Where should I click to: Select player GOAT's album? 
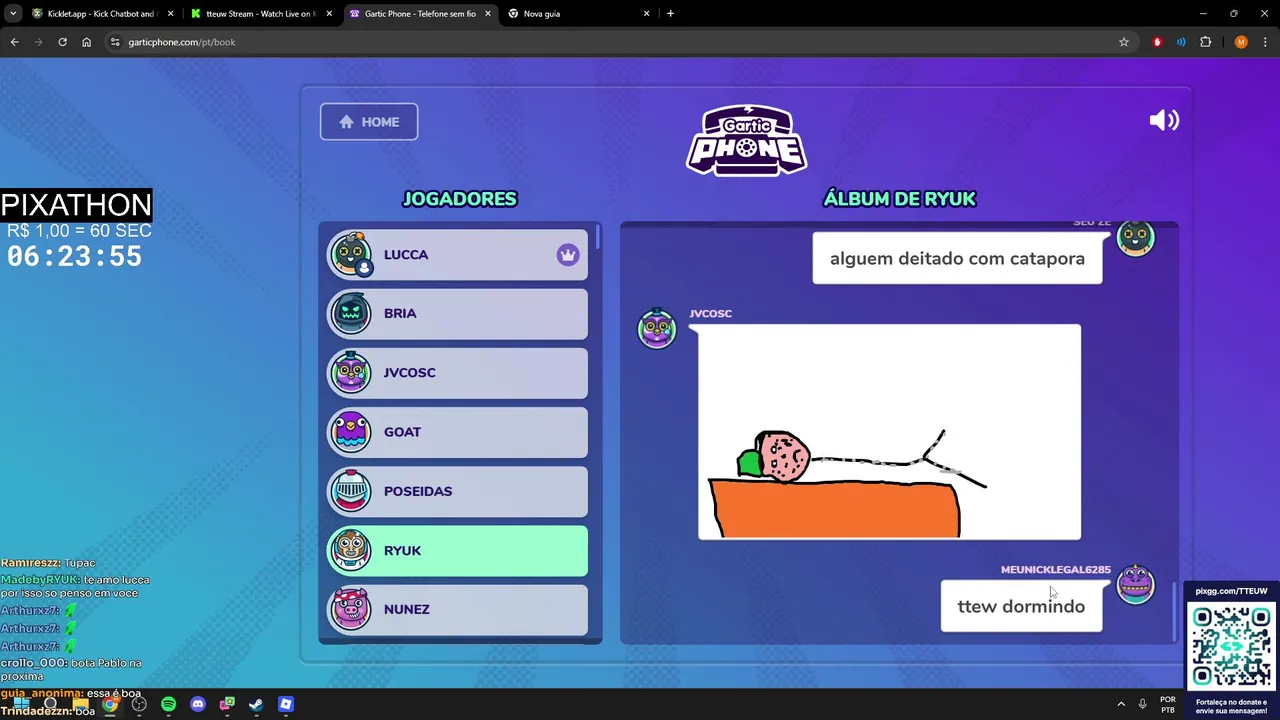click(458, 432)
